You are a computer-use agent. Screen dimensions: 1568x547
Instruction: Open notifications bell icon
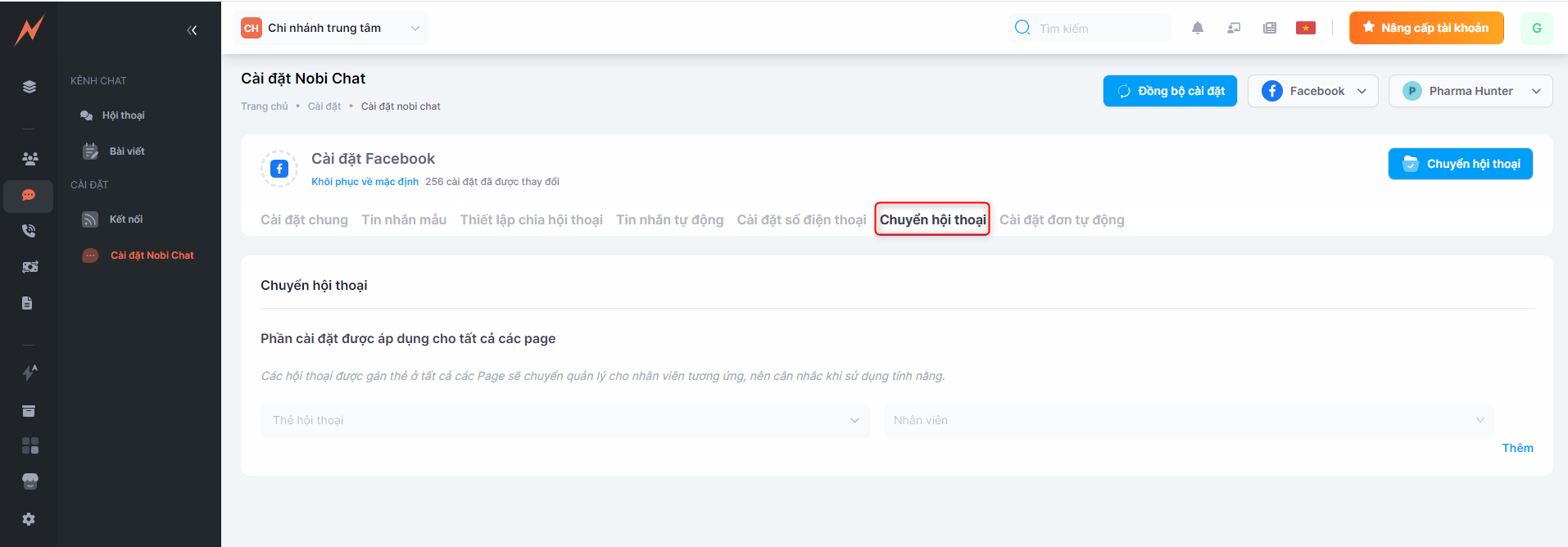[1197, 28]
